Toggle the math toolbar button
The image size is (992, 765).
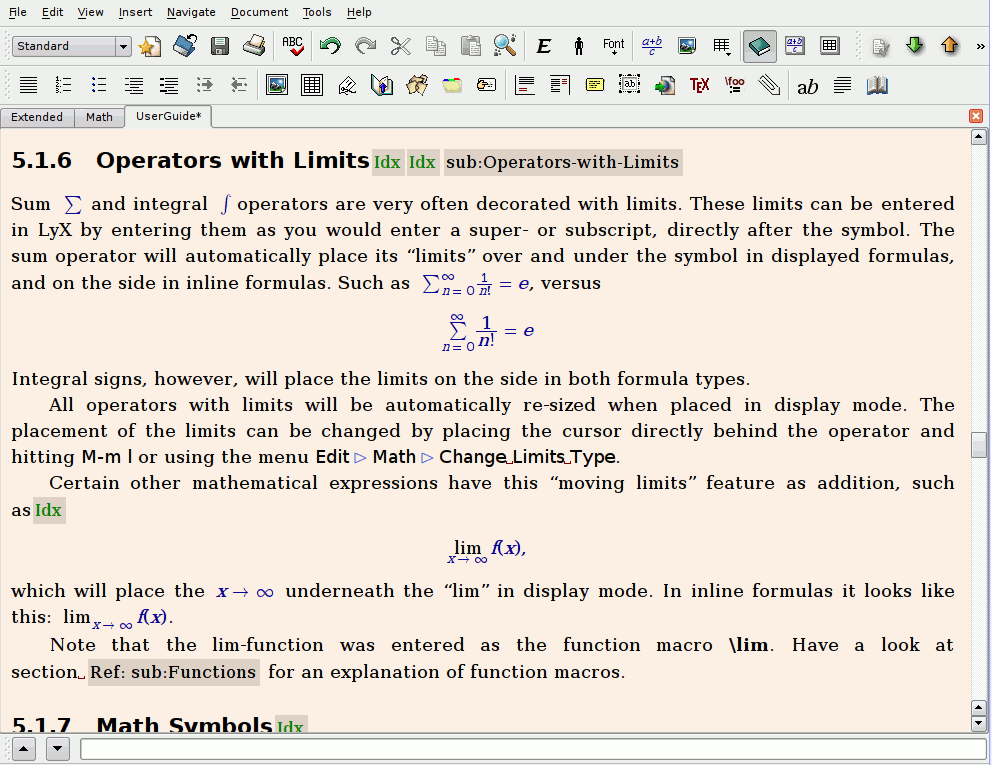[x=795, y=46]
